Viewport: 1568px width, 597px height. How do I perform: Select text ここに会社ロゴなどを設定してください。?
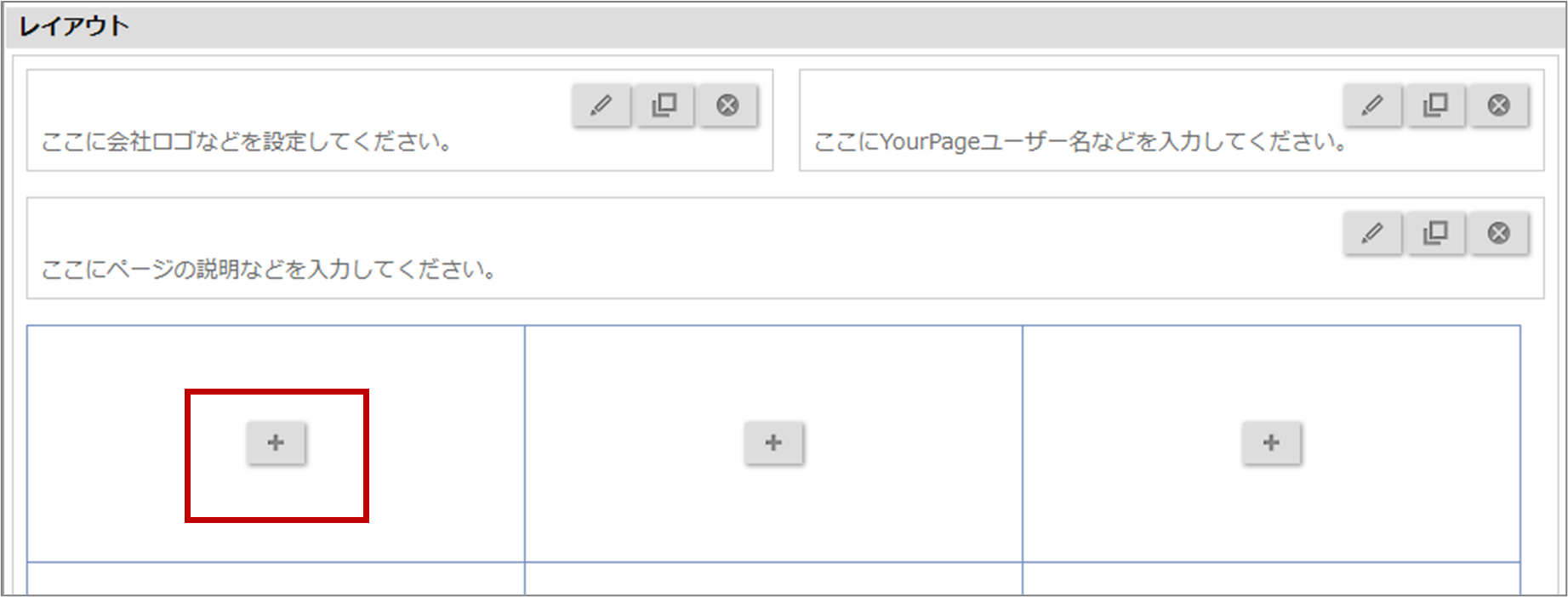pyautogui.click(x=247, y=141)
